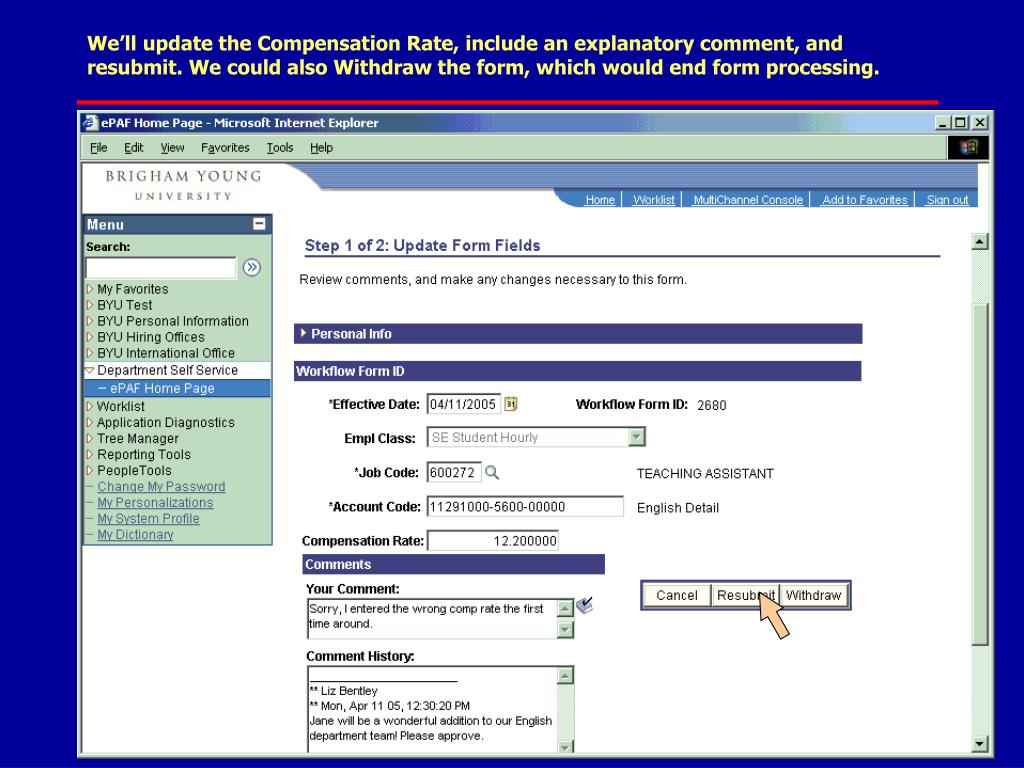Screen dimensions: 1024x768
Task: Collapse the Menu panel minimize icon
Action: (x=259, y=224)
